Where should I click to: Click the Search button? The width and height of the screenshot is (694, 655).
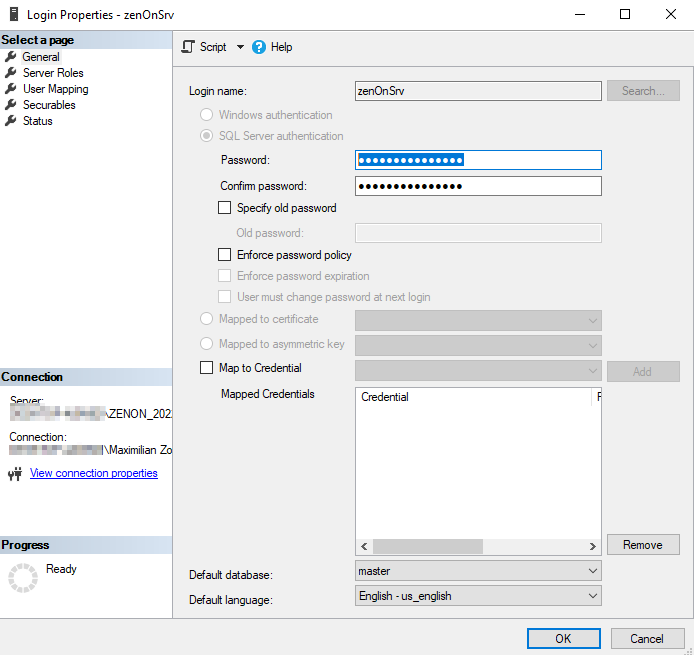pyautogui.click(x=643, y=91)
